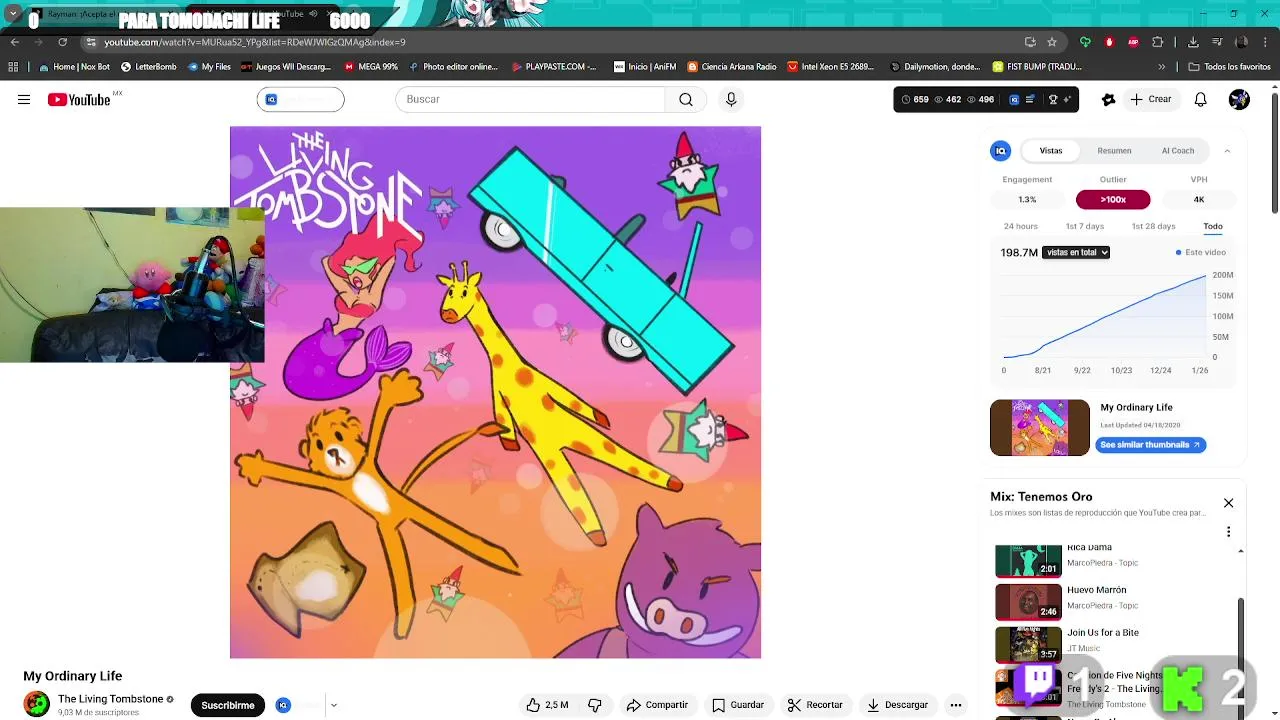Click the >100x outlier pill
Screen dimensions: 1280x720
(x=1113, y=199)
